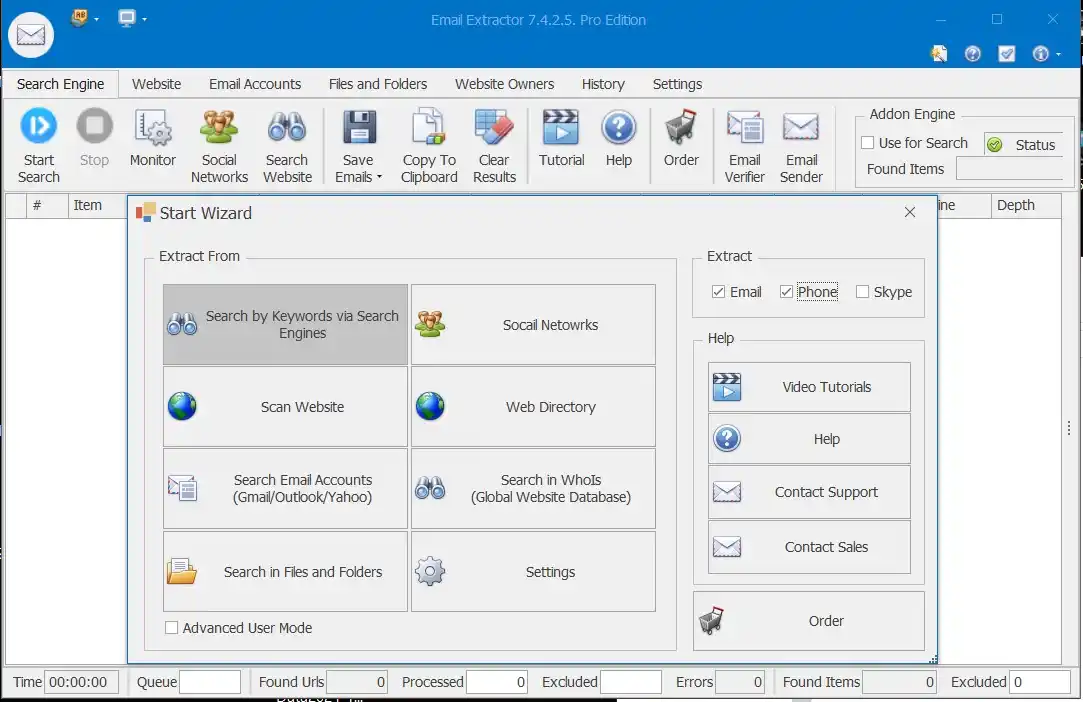Uncheck the Phone extract checkbox
Image resolution: width=1083 pixels, height=702 pixels.
[x=786, y=292]
